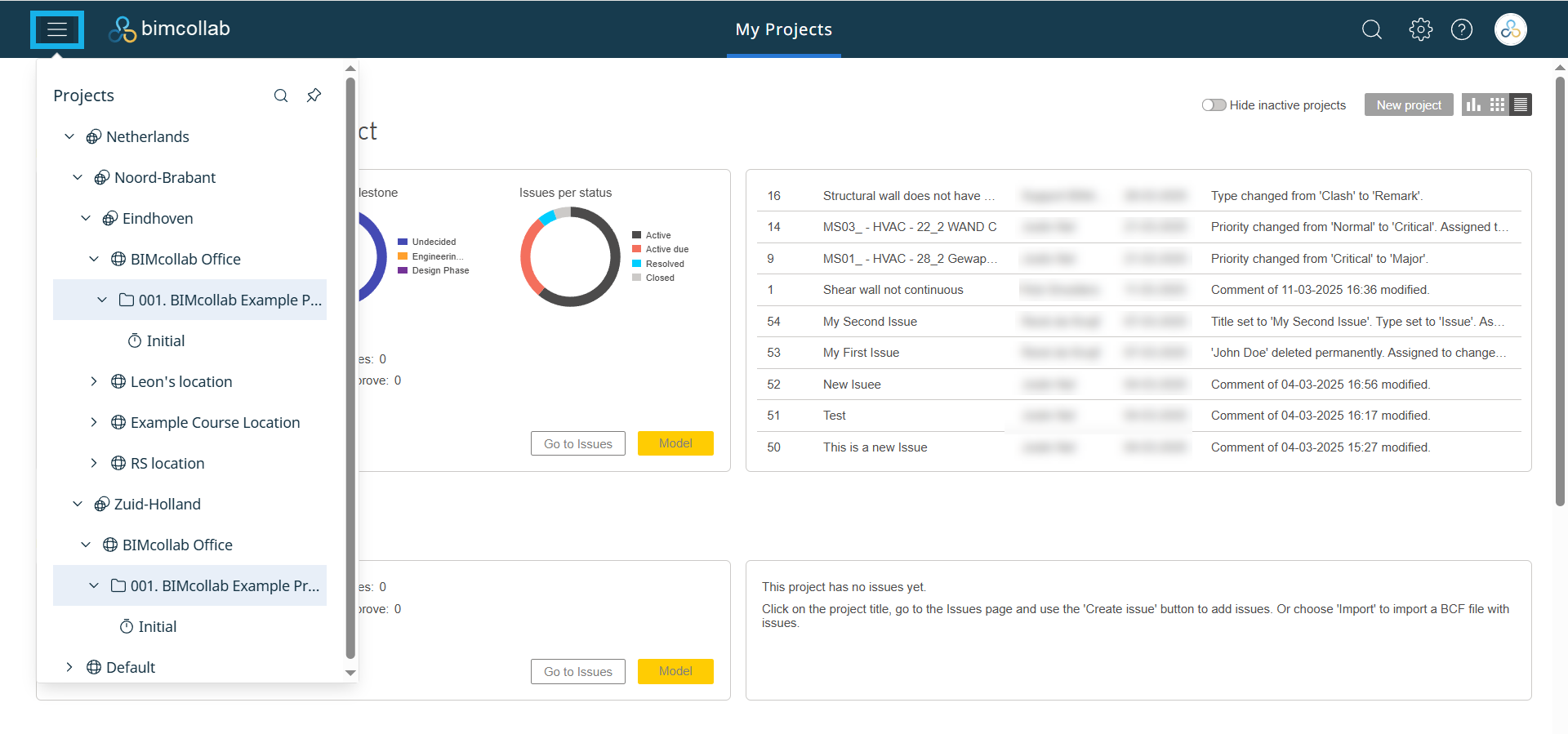This screenshot has height=734, width=1568.
Task: Expand RS location node
Action: (x=94, y=463)
